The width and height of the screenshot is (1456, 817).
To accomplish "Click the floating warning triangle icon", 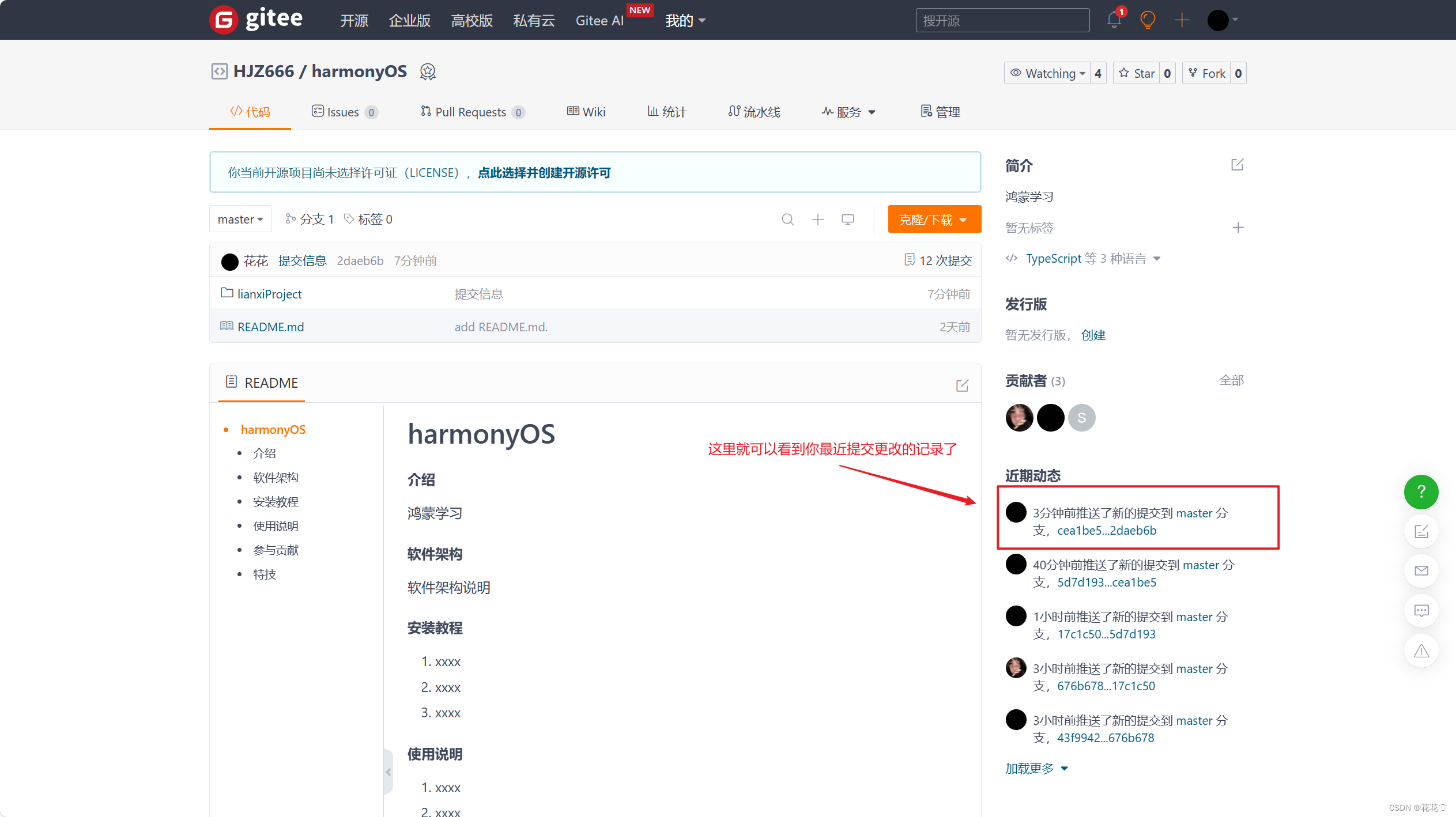I will (x=1421, y=651).
